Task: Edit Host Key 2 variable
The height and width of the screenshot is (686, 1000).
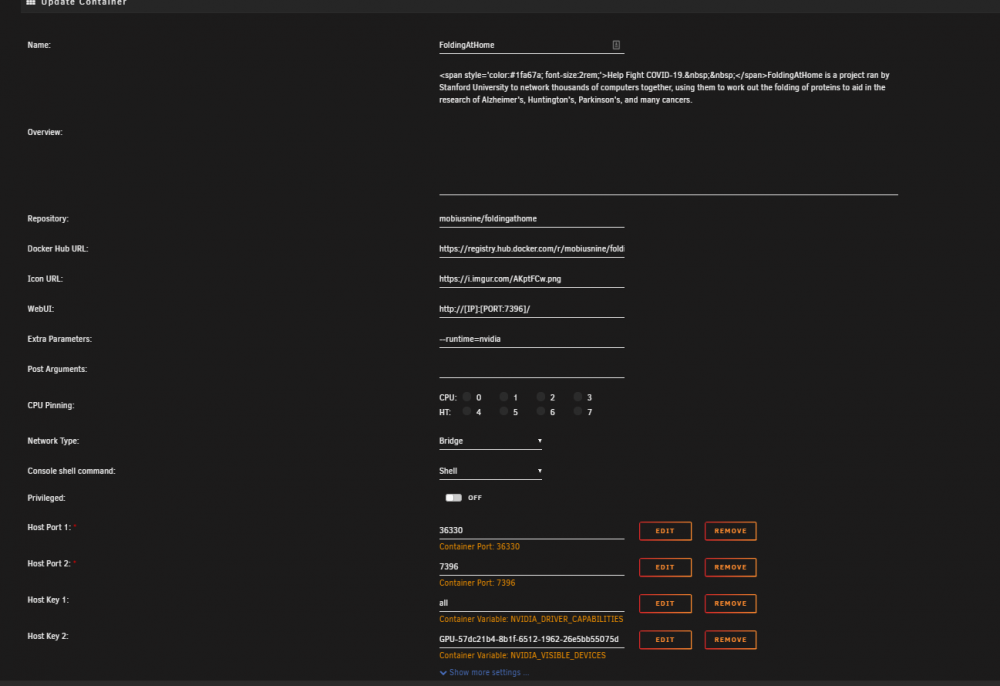Action: [665, 639]
